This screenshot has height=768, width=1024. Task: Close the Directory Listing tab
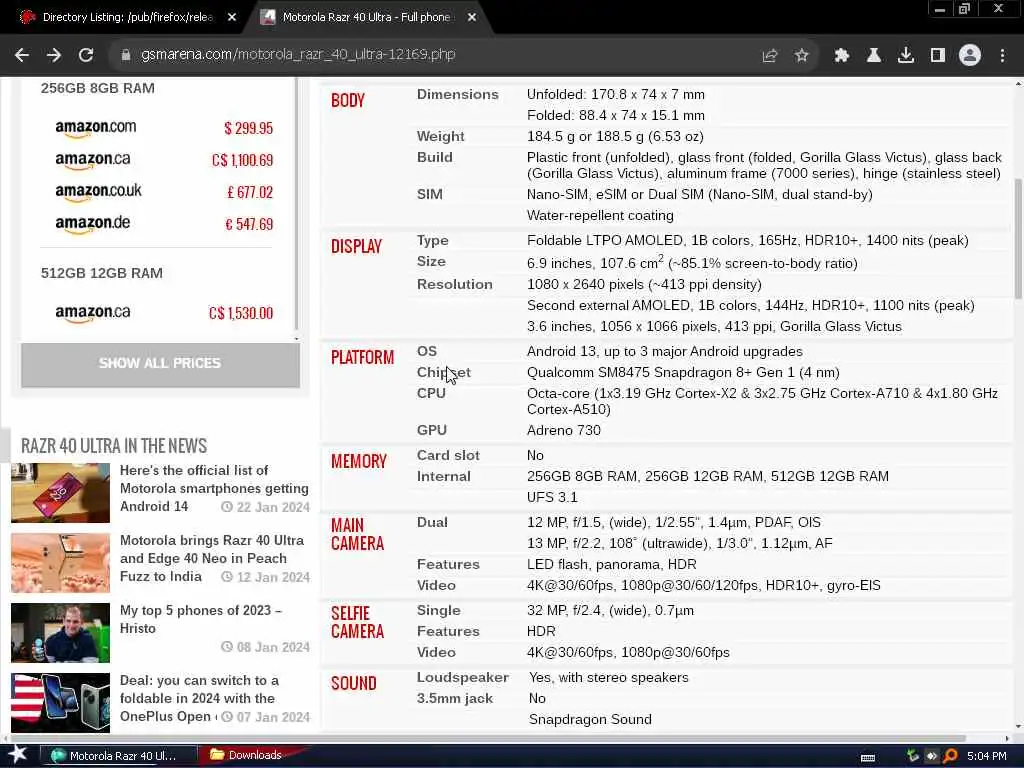point(232,18)
